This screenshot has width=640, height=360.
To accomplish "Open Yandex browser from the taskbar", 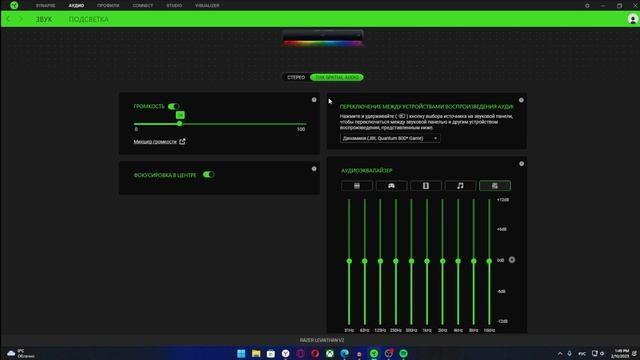I will pos(285,353).
